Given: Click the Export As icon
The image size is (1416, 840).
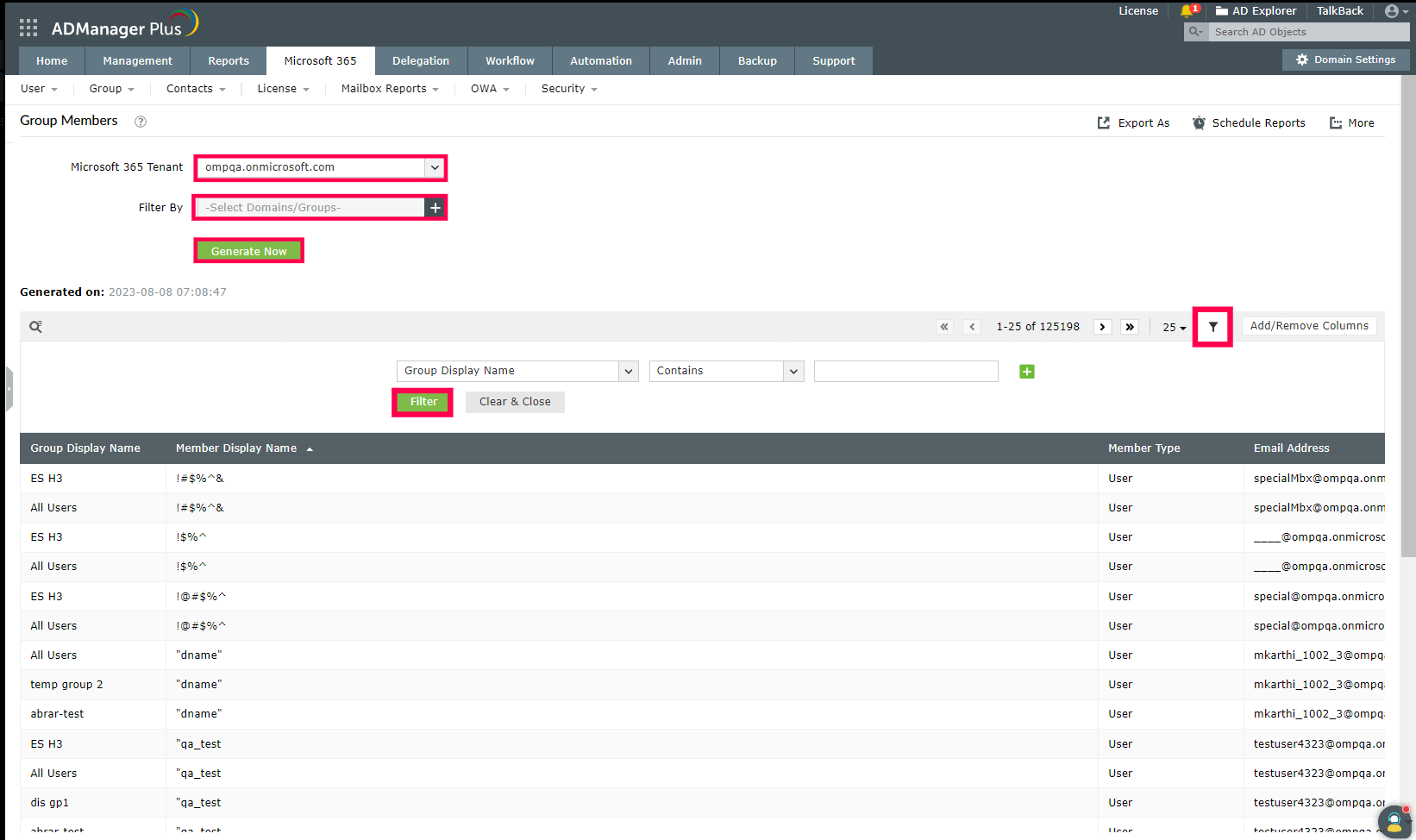Looking at the screenshot, I should point(1104,123).
